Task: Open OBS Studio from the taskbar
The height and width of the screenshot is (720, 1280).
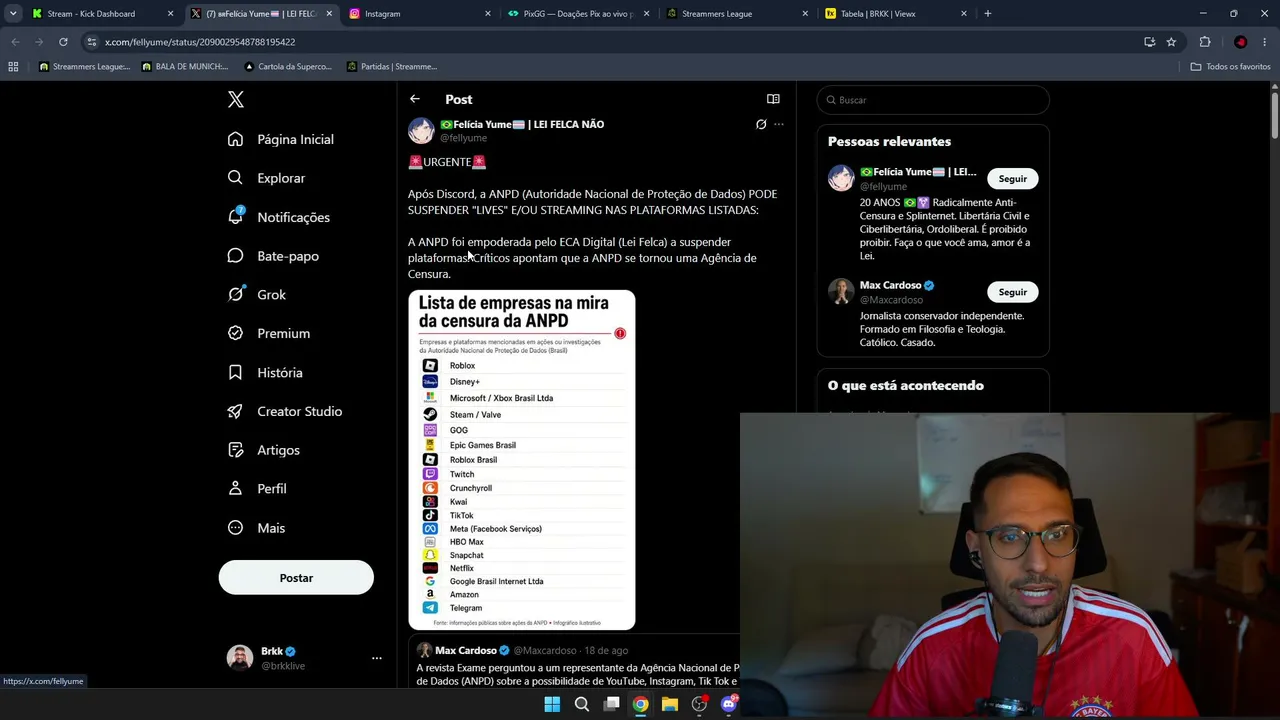Action: pos(700,704)
